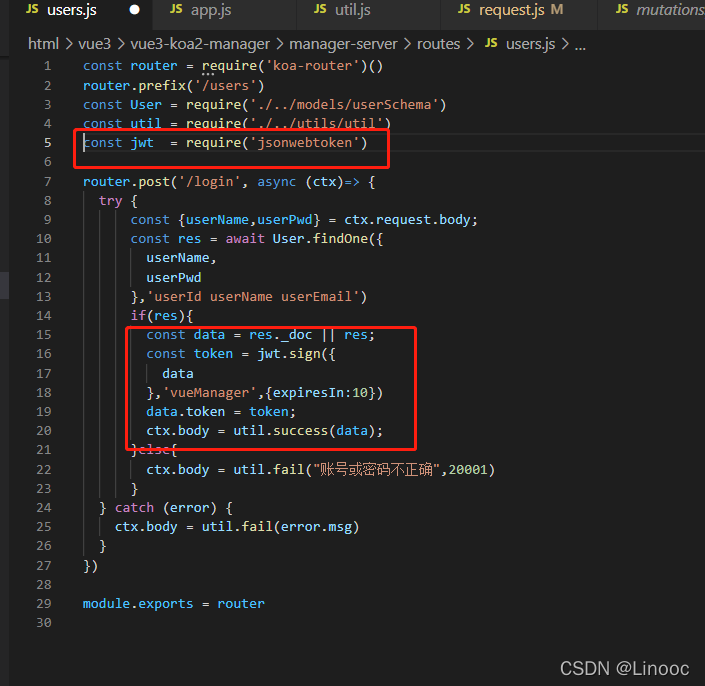Image resolution: width=705 pixels, height=686 pixels.
Task: Click 'koa-router' string on line 1
Action: pos(313,66)
